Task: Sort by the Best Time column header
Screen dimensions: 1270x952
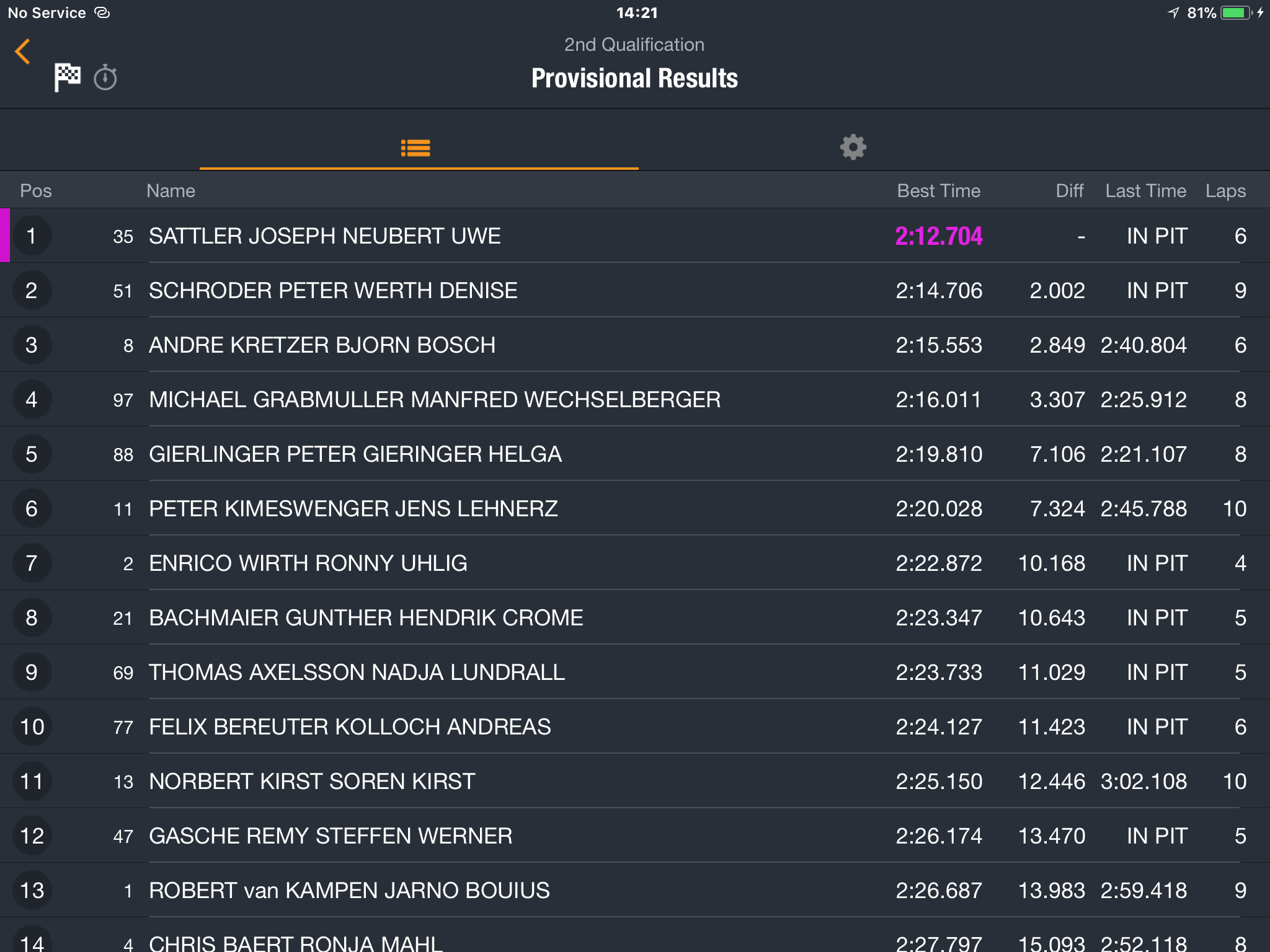Action: tap(939, 191)
